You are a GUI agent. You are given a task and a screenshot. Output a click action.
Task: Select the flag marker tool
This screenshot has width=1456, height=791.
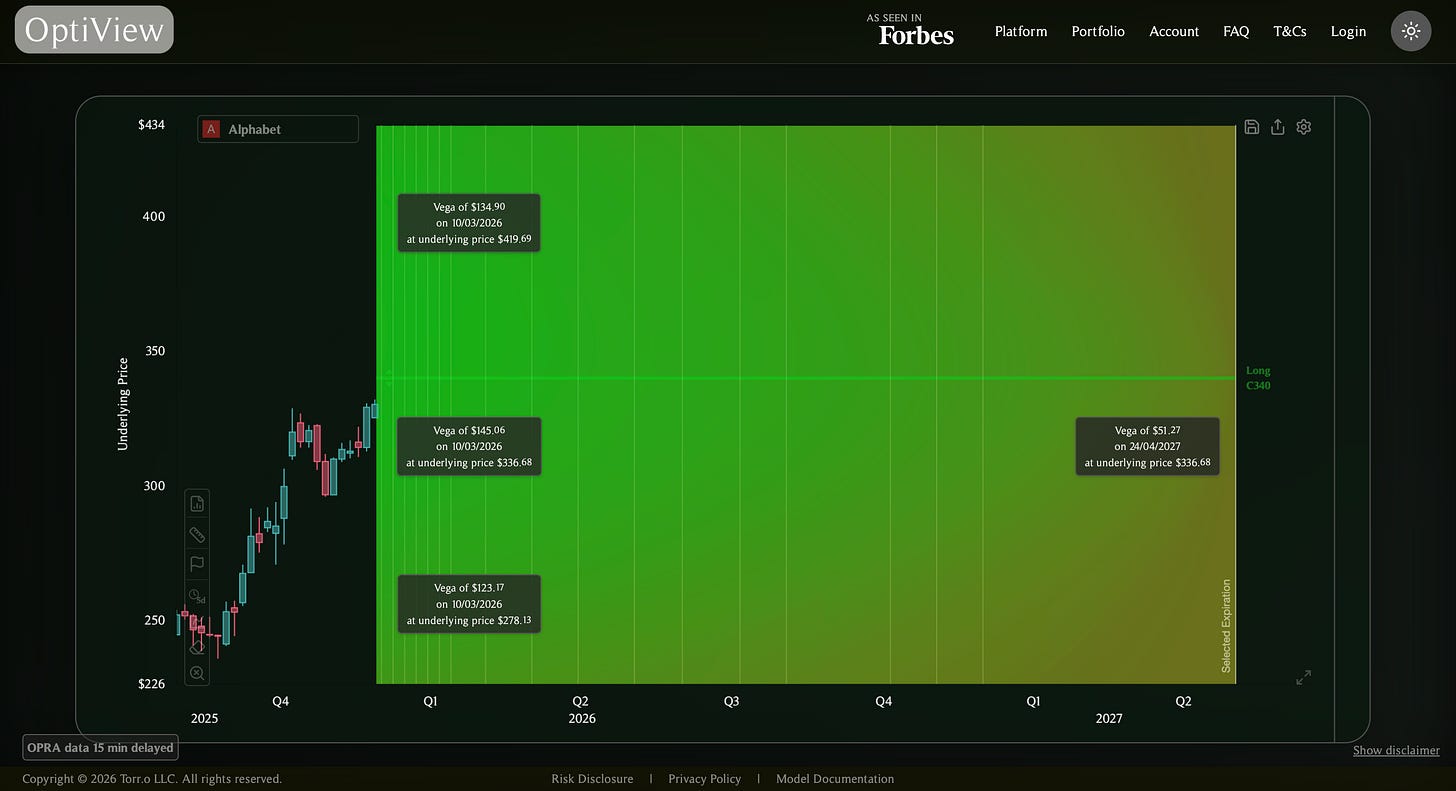pyautogui.click(x=197, y=564)
